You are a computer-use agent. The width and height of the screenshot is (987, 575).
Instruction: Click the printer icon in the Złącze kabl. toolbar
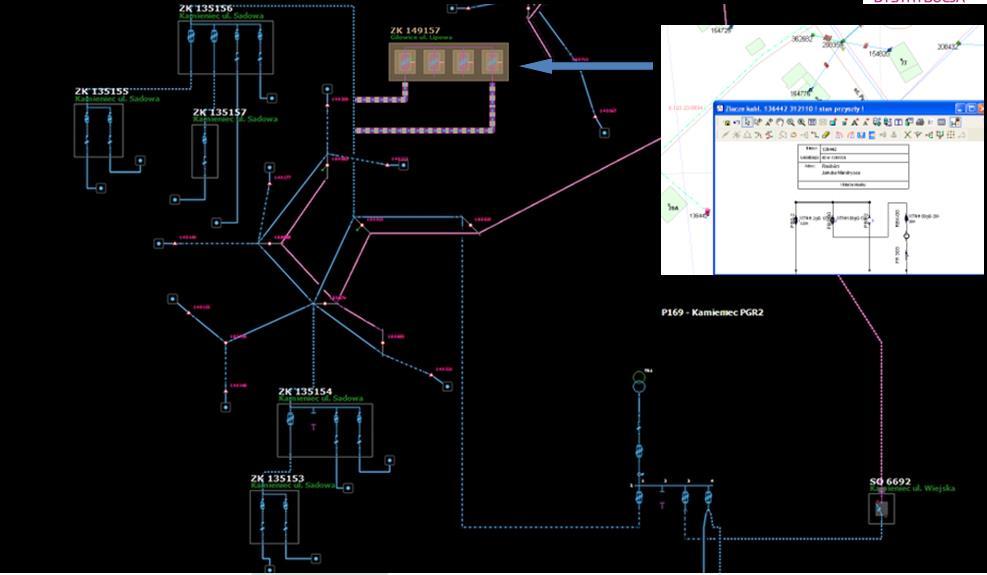(x=920, y=122)
